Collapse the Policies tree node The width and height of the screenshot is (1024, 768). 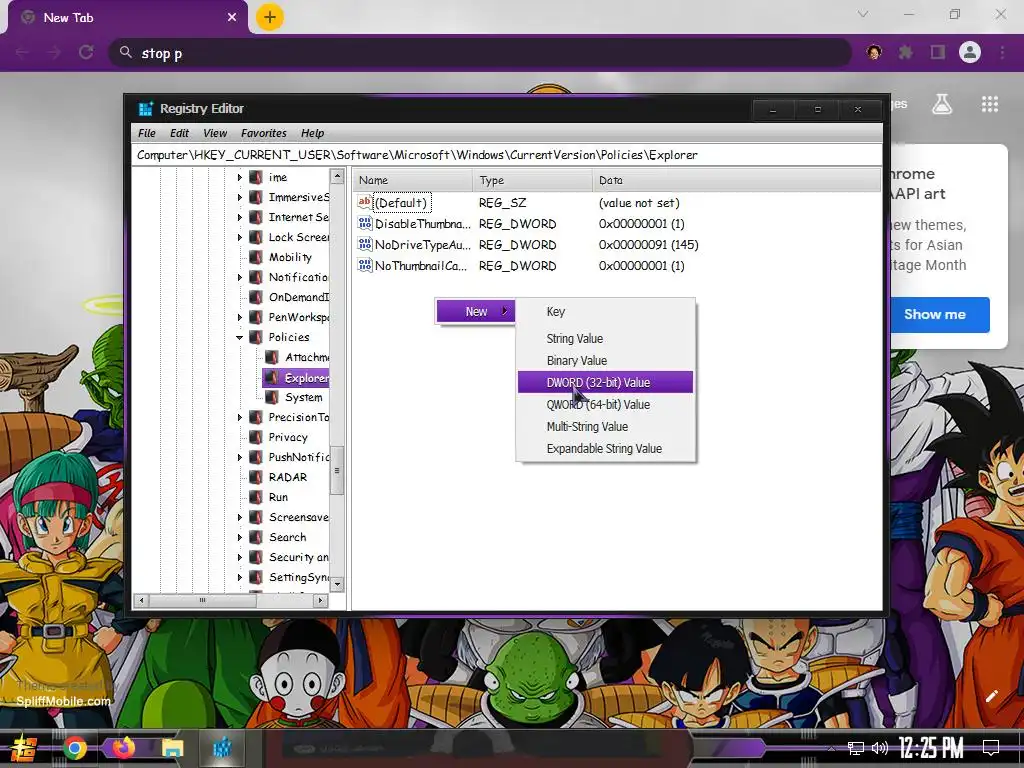240,338
